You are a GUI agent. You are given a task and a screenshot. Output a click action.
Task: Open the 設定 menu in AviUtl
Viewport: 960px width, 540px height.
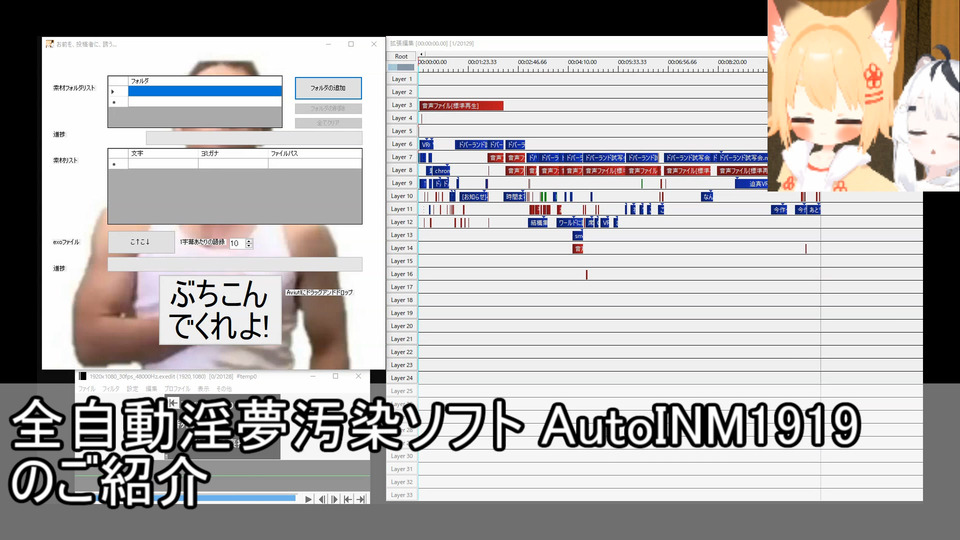[x=132, y=389]
